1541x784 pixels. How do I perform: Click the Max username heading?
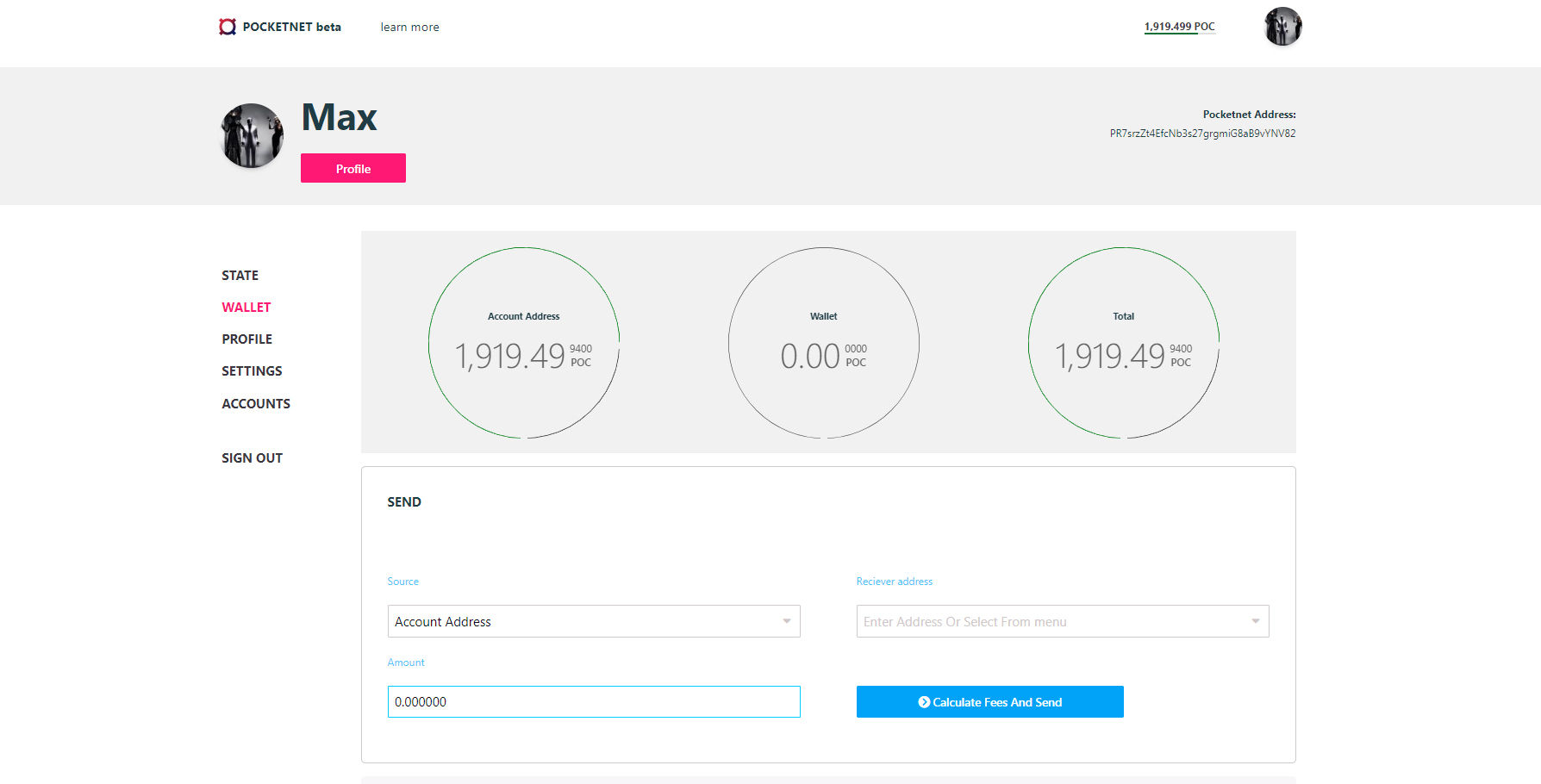pos(339,117)
